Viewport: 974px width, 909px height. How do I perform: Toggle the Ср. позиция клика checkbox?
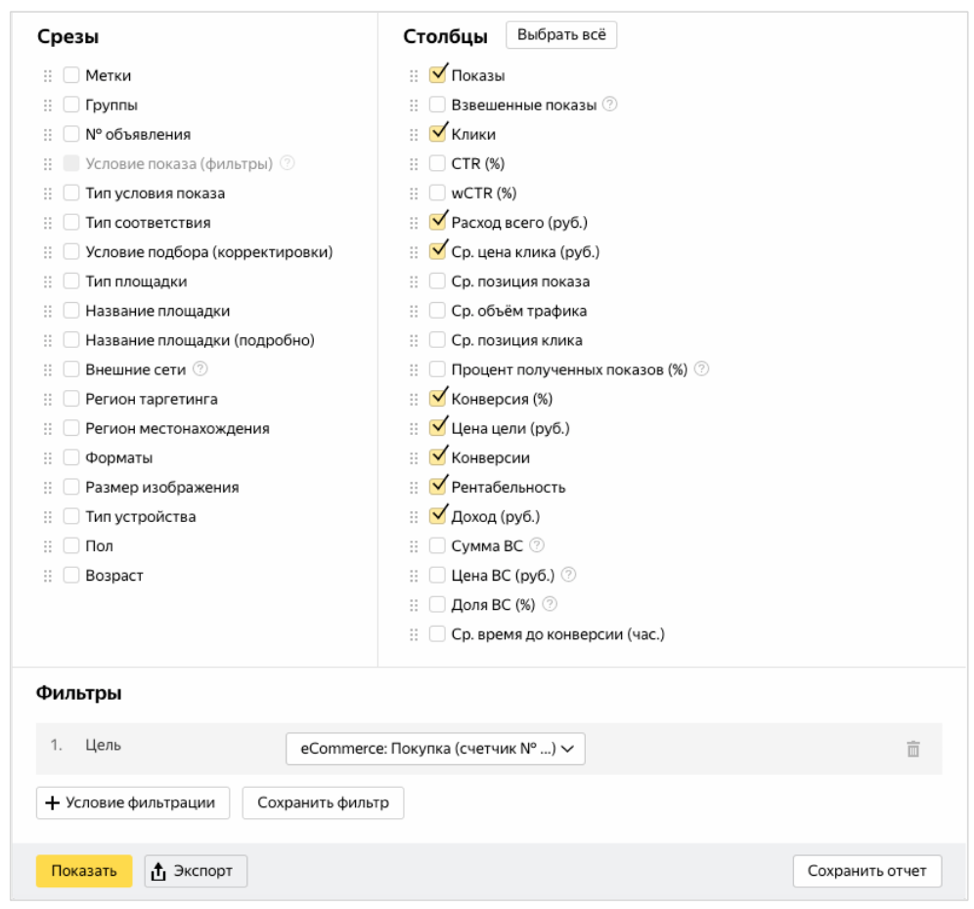tap(437, 340)
